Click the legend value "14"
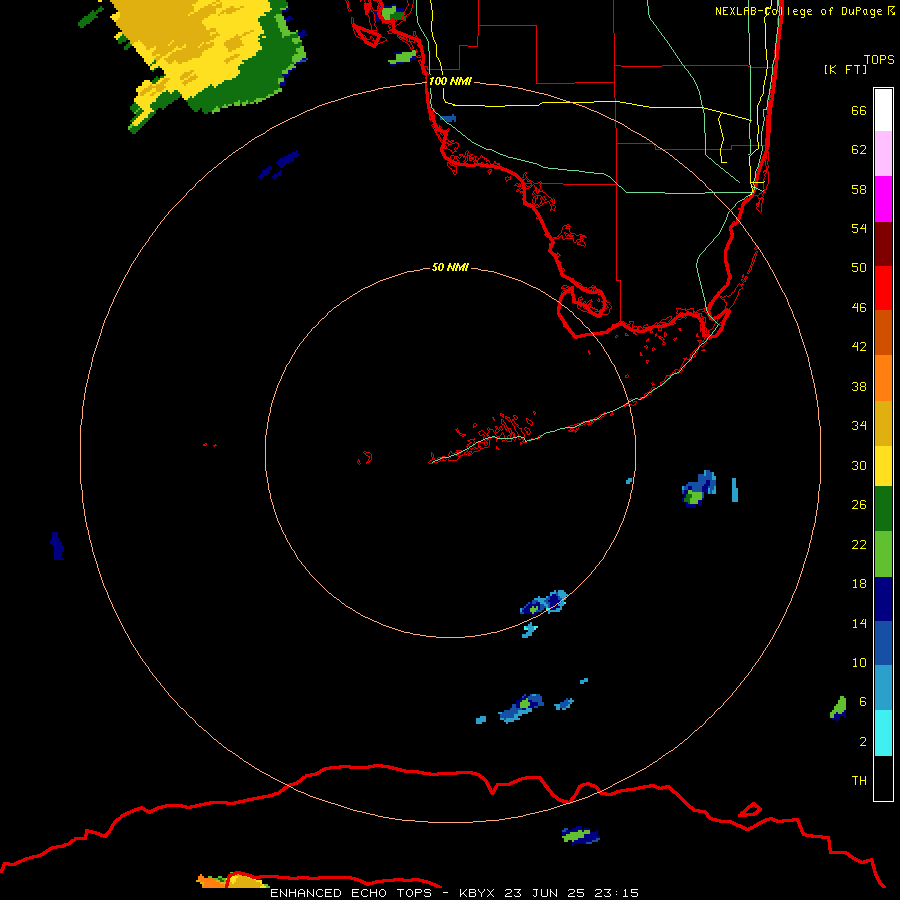This screenshot has width=900, height=900. (859, 623)
